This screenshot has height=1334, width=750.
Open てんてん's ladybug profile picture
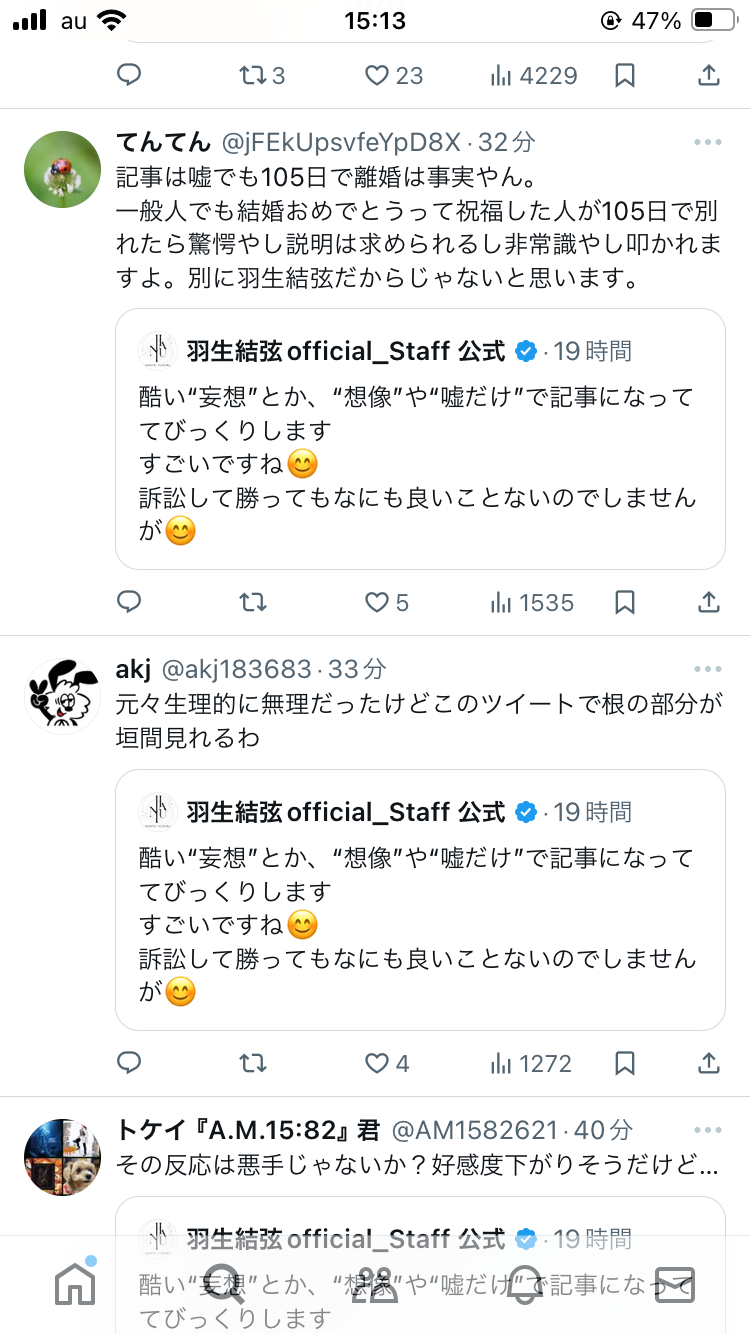[62, 169]
